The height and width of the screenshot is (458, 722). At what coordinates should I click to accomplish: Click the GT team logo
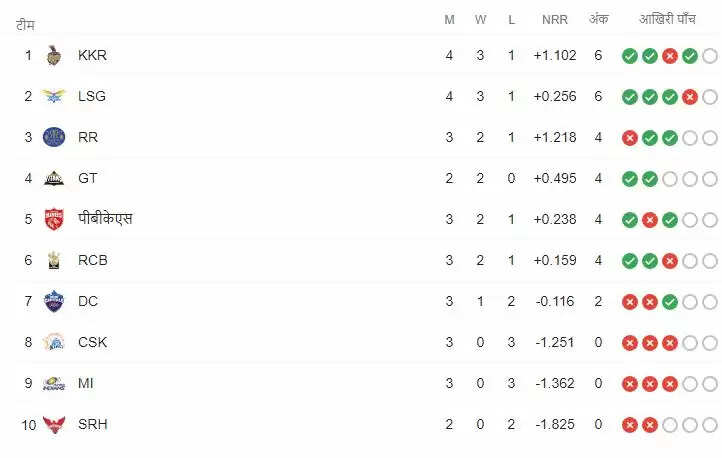[x=53, y=179]
